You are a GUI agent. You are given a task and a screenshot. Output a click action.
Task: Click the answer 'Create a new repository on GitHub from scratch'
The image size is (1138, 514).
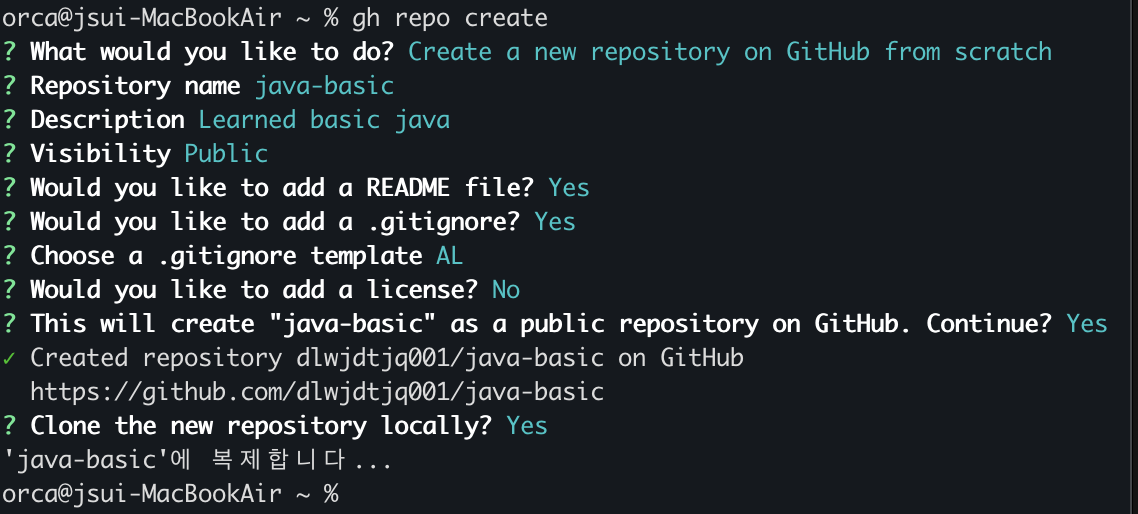tap(730, 52)
